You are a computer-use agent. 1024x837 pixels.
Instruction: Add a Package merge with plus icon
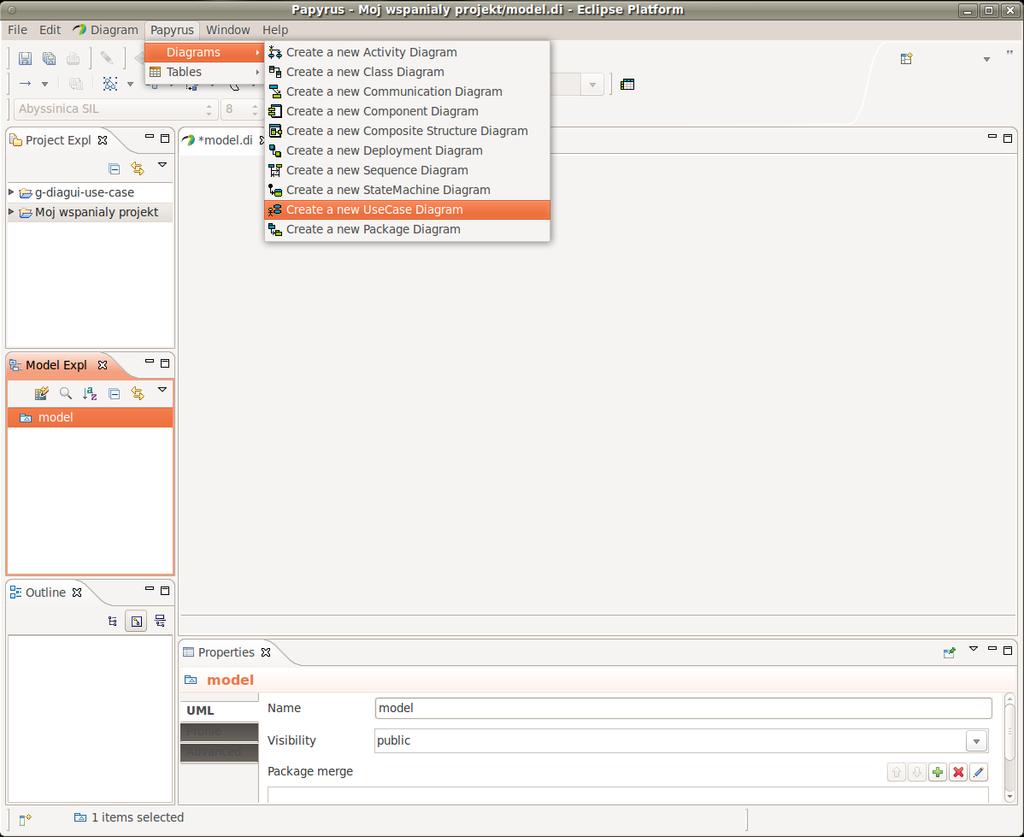(x=937, y=772)
